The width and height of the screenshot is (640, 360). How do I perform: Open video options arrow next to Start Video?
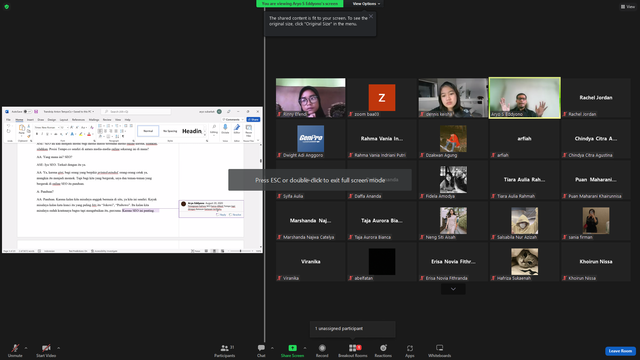click(x=58, y=348)
